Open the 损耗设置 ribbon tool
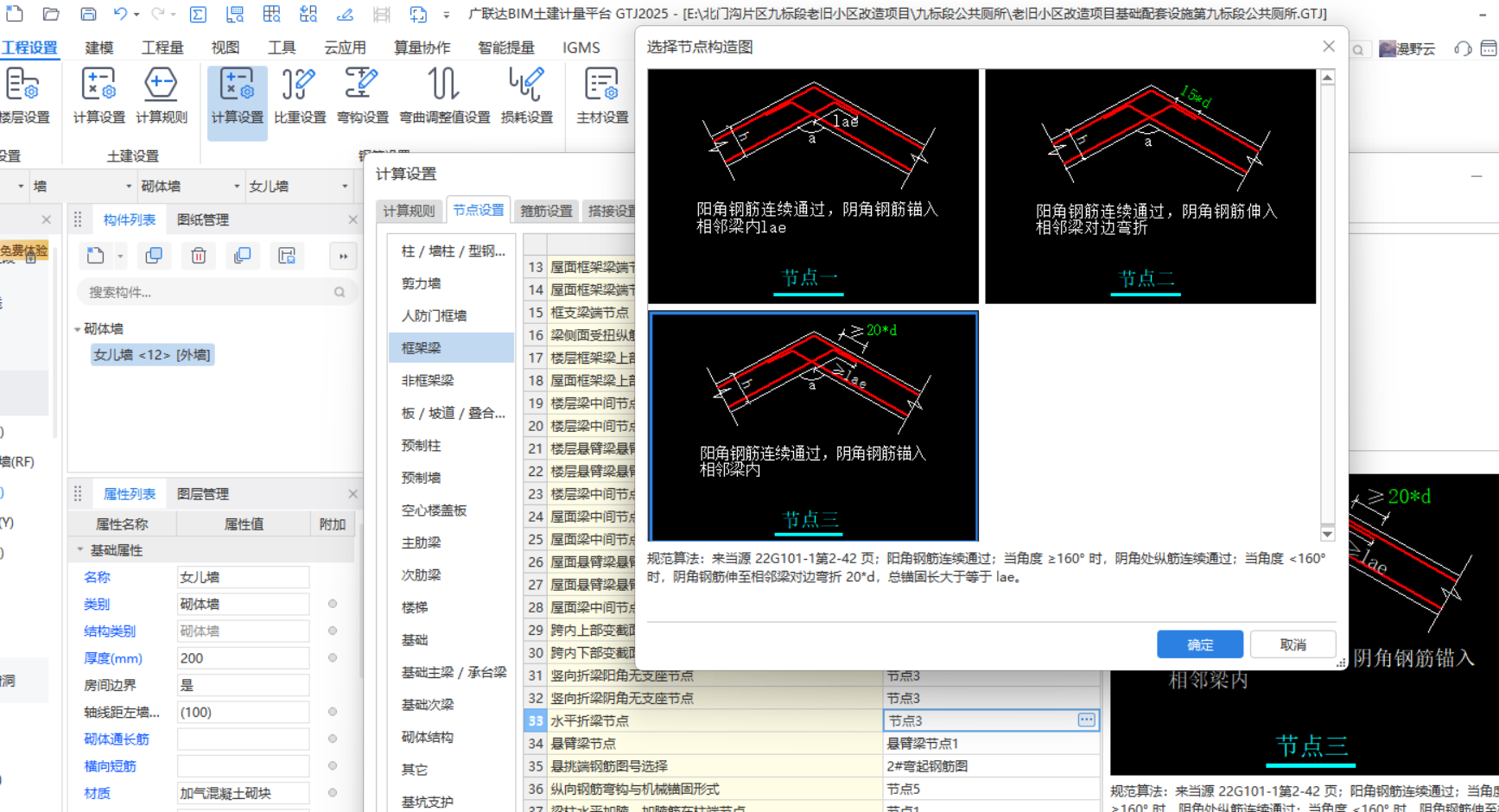1499x812 pixels. click(x=526, y=96)
